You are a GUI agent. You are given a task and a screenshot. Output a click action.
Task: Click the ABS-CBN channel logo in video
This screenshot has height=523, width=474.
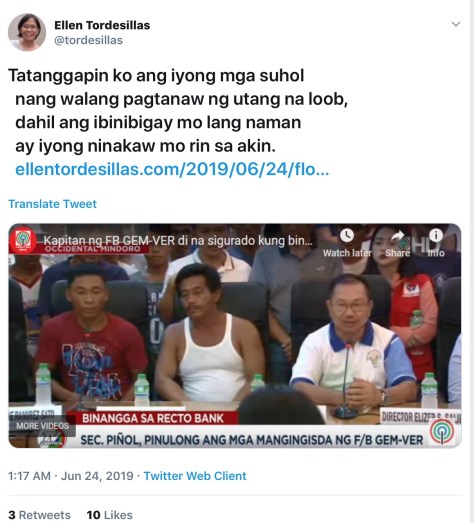23,240
